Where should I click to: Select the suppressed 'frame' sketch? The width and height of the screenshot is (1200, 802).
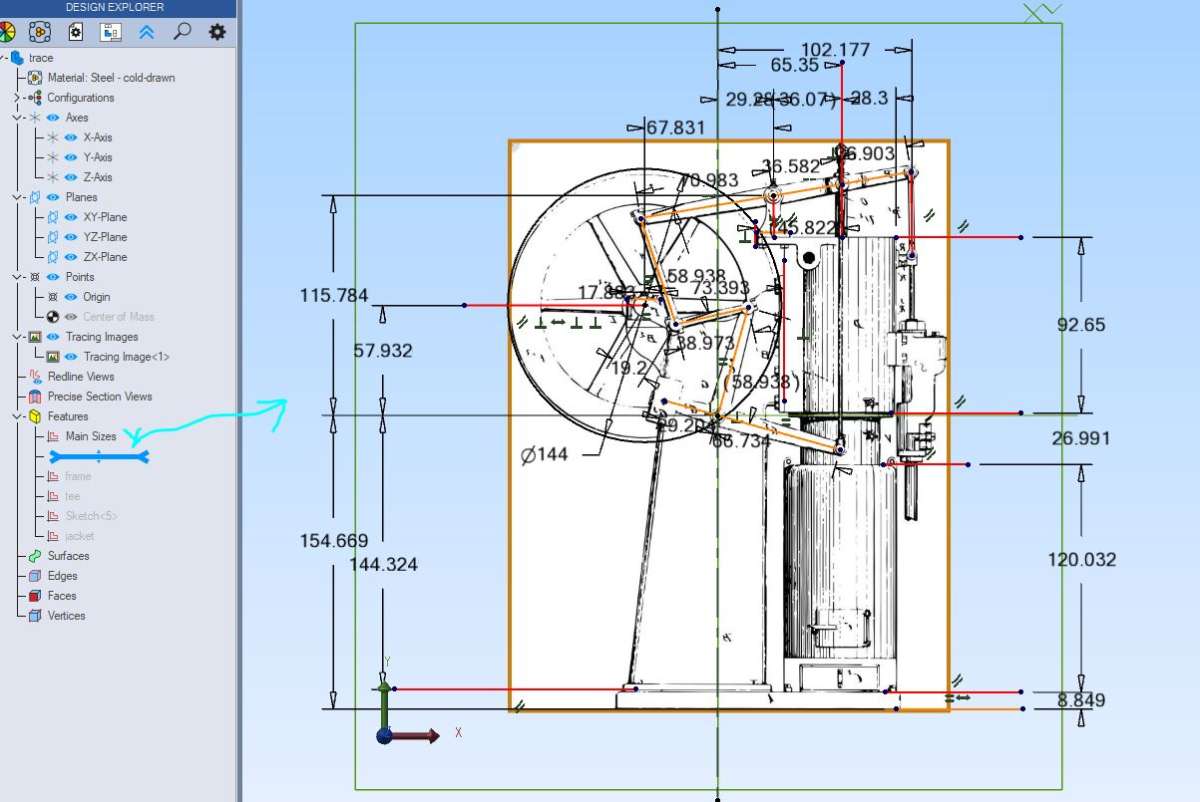[x=78, y=477]
